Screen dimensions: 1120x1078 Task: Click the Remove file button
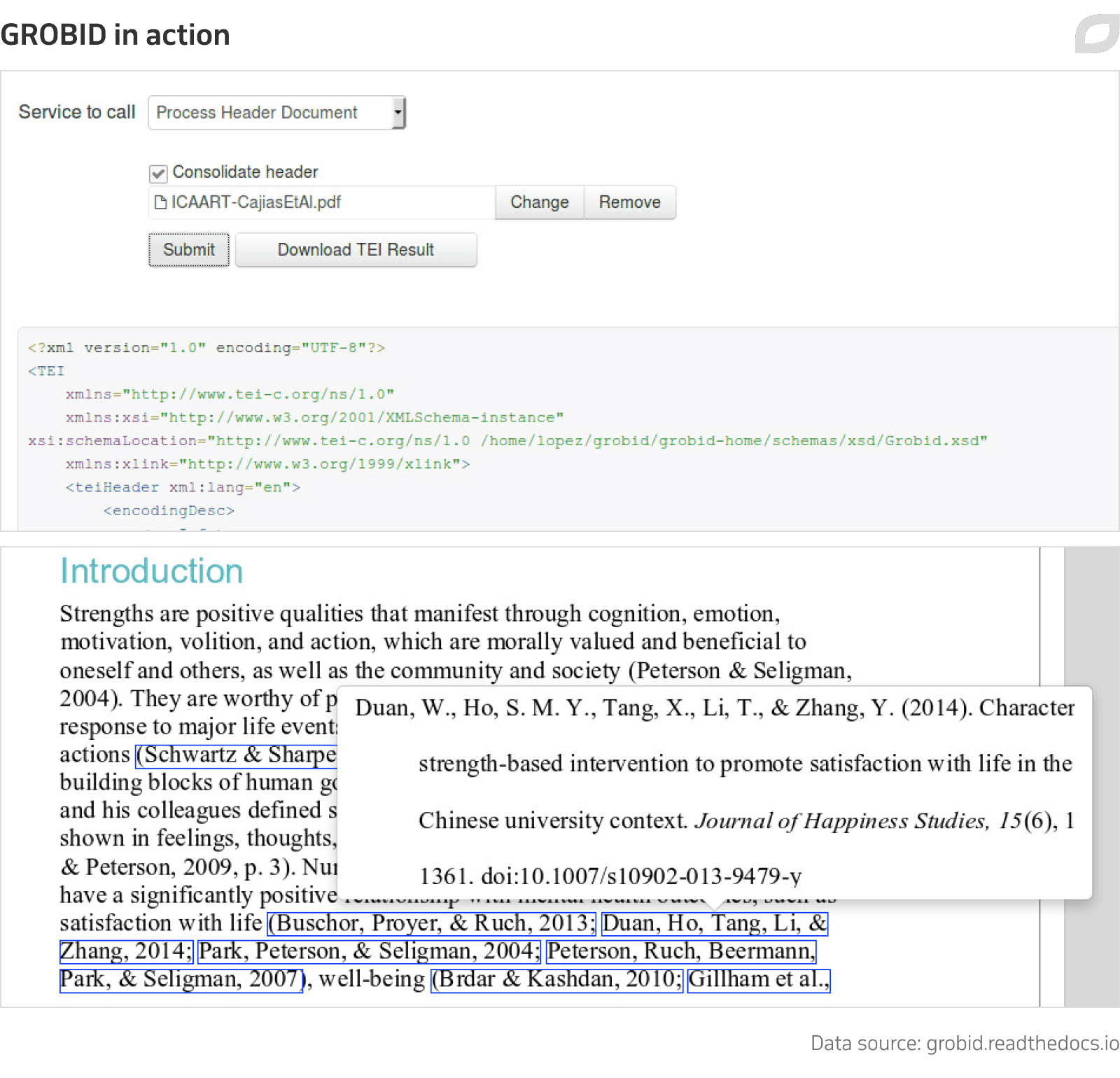pyautogui.click(x=629, y=202)
